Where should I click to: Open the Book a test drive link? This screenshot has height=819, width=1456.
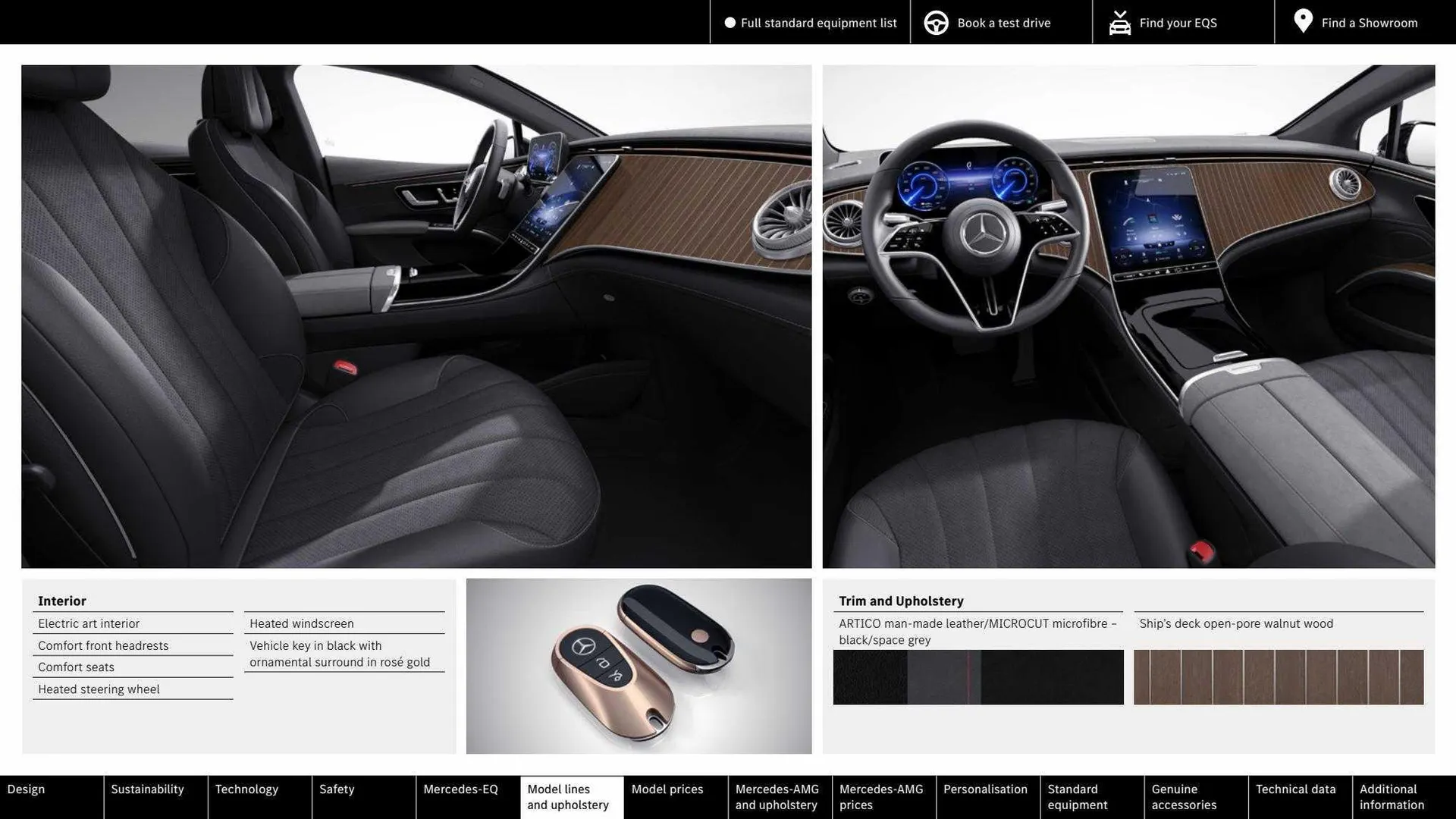point(1003,23)
